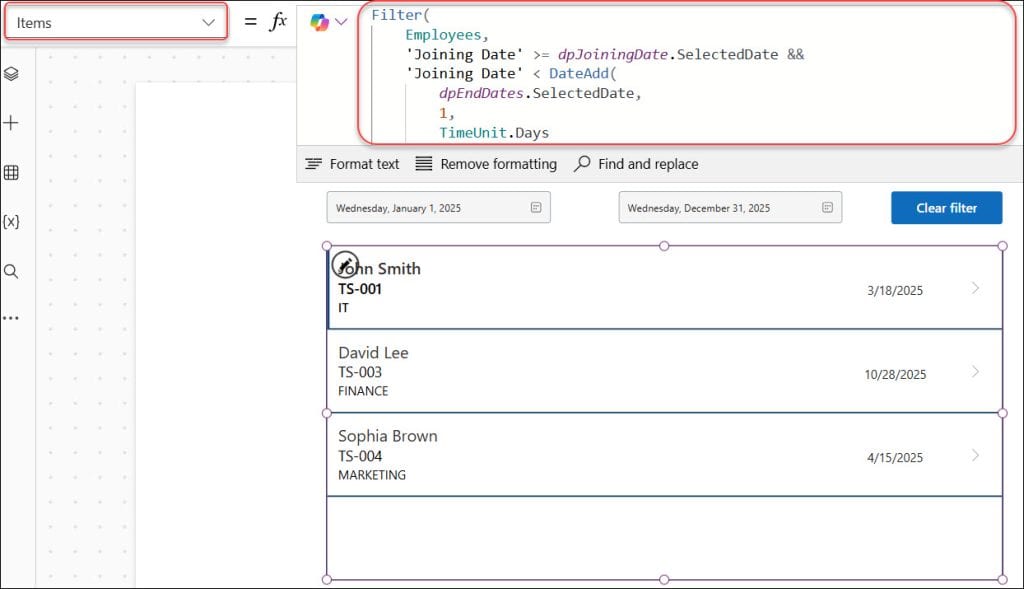Click the 4/15/2025 joining date
The width and height of the screenshot is (1024, 589).
[895, 458]
